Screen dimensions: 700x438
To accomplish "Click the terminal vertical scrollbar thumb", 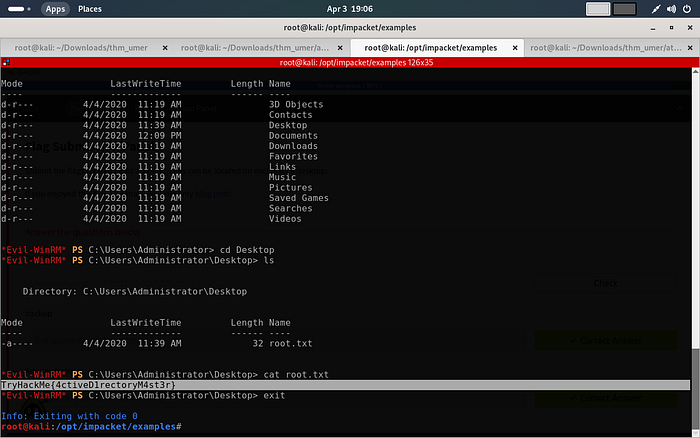I will click(696, 387).
